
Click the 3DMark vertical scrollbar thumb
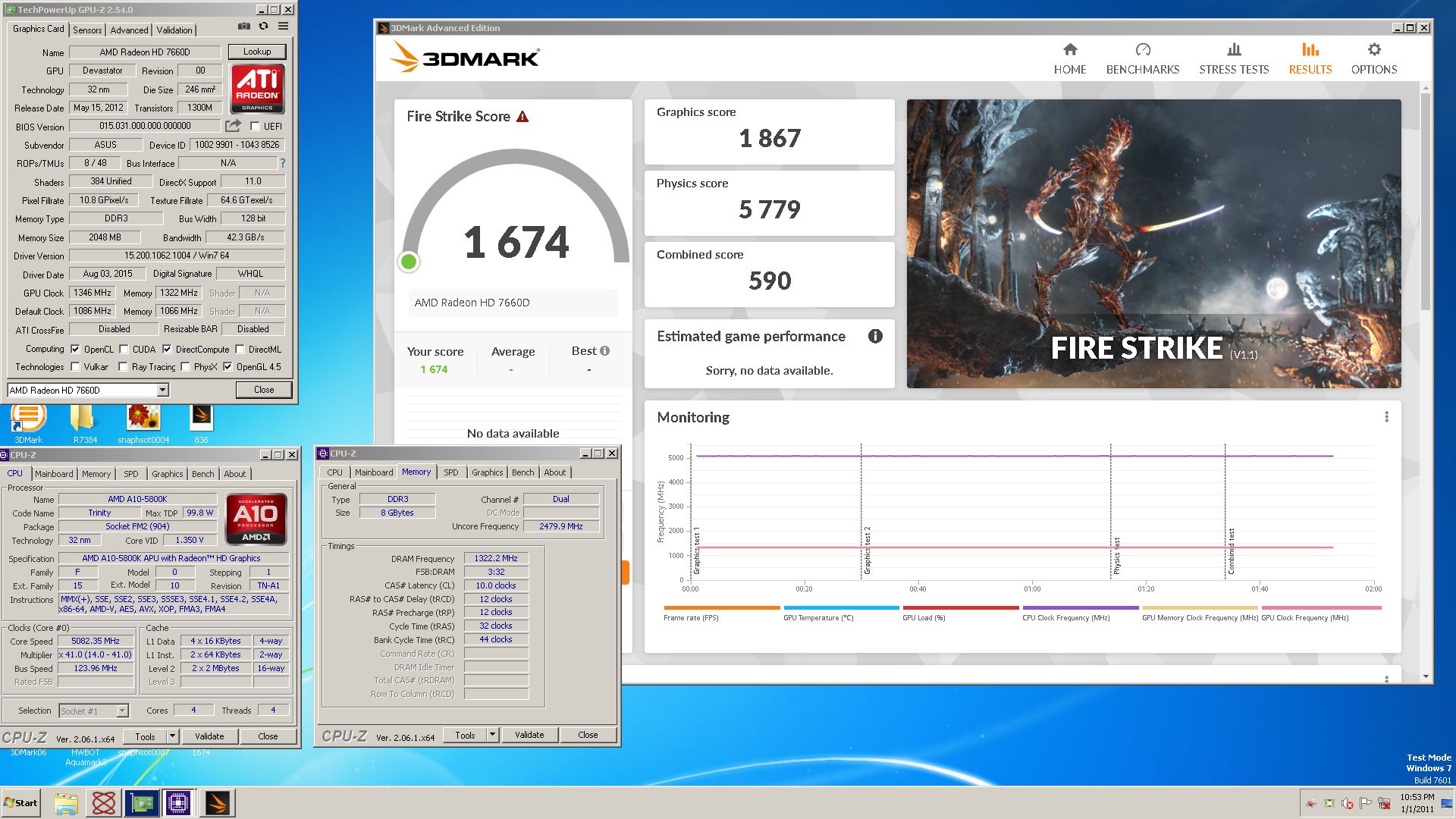pos(1426,201)
